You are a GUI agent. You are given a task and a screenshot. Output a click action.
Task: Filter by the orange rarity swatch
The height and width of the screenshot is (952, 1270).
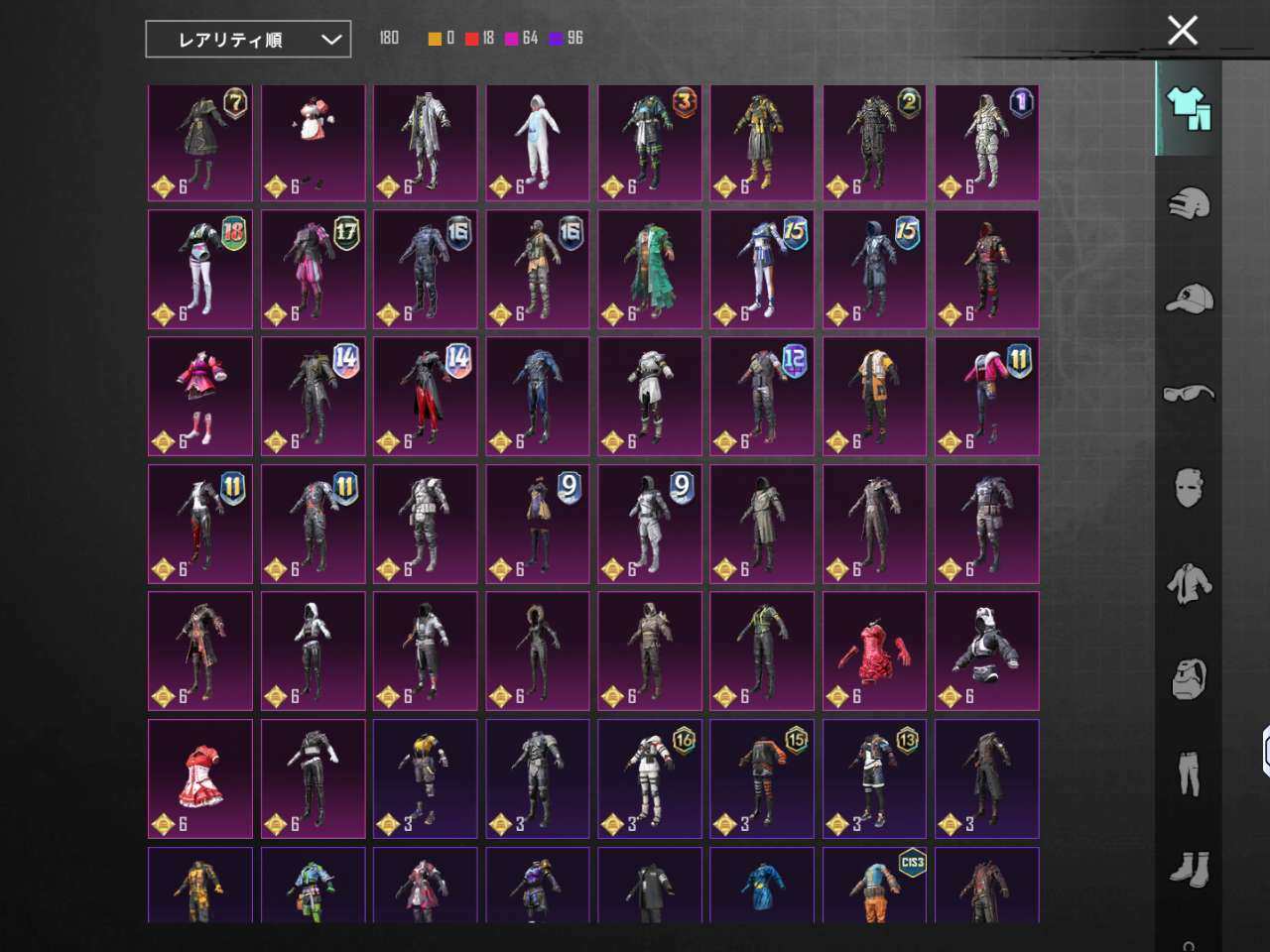point(435,39)
